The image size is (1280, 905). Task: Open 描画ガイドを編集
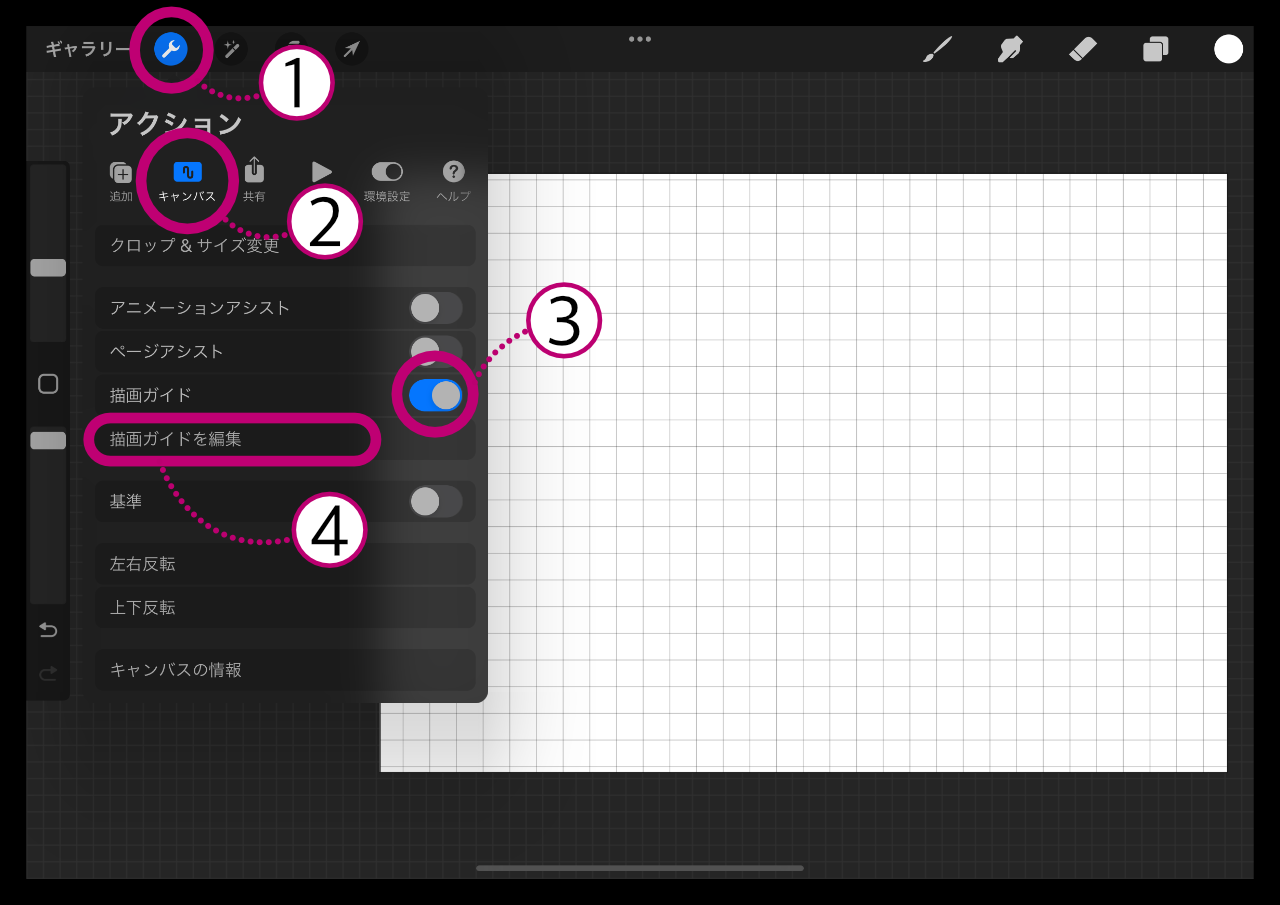coord(285,438)
